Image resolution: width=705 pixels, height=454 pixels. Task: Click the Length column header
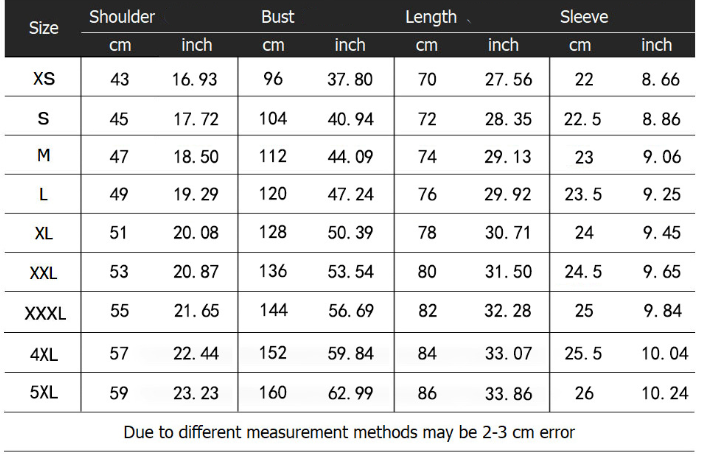pyautogui.click(x=431, y=17)
